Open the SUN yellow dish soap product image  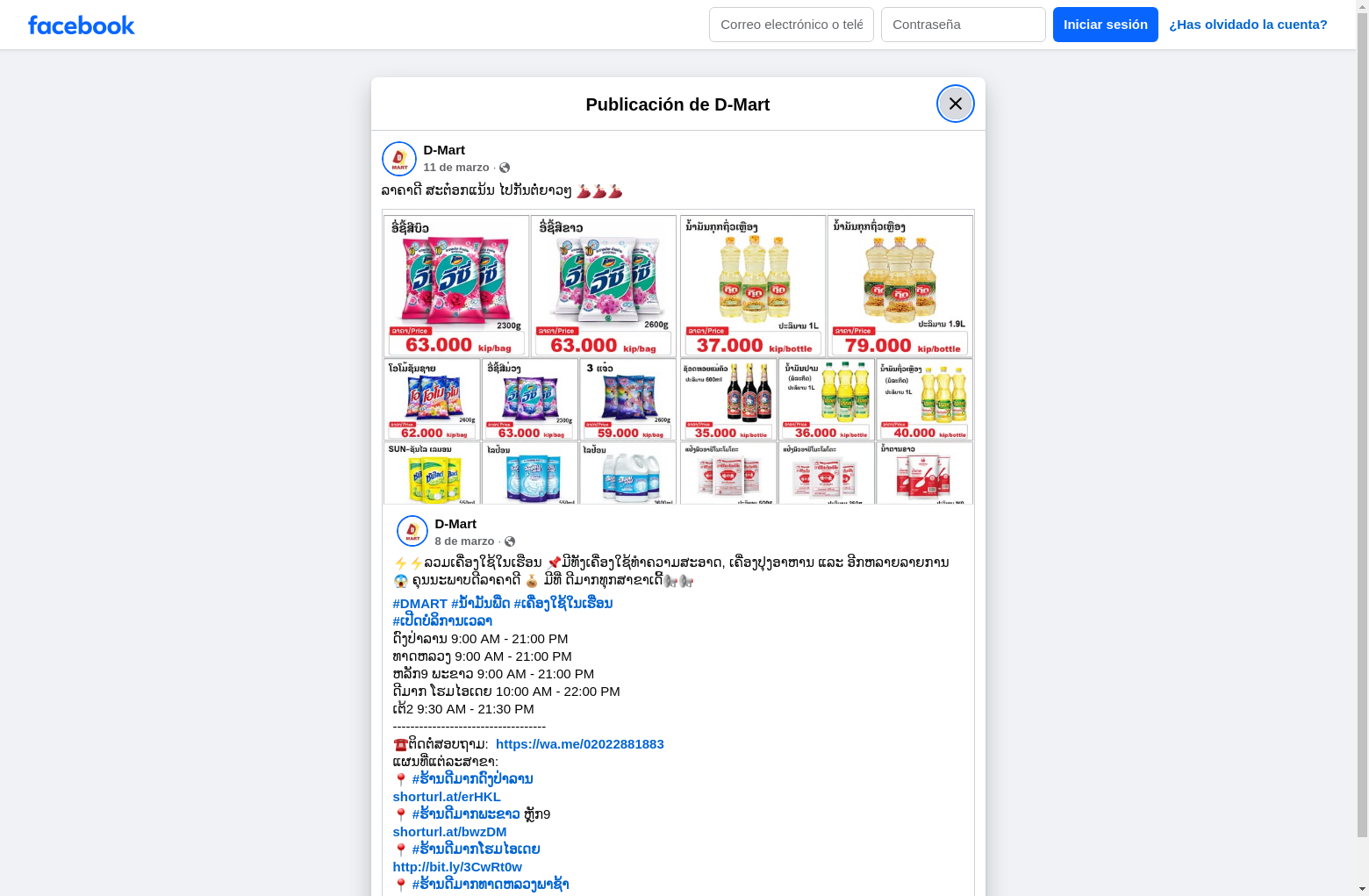click(432, 473)
